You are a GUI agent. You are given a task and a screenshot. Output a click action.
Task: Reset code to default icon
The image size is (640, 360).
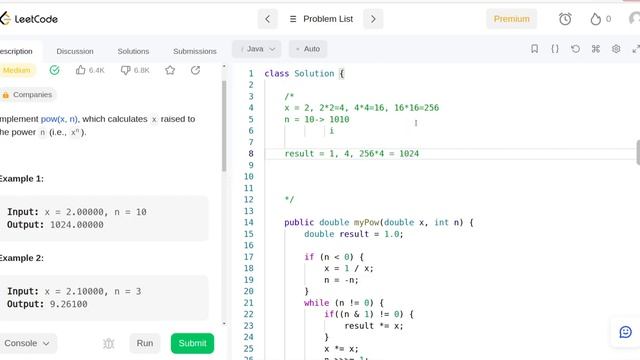(575, 49)
